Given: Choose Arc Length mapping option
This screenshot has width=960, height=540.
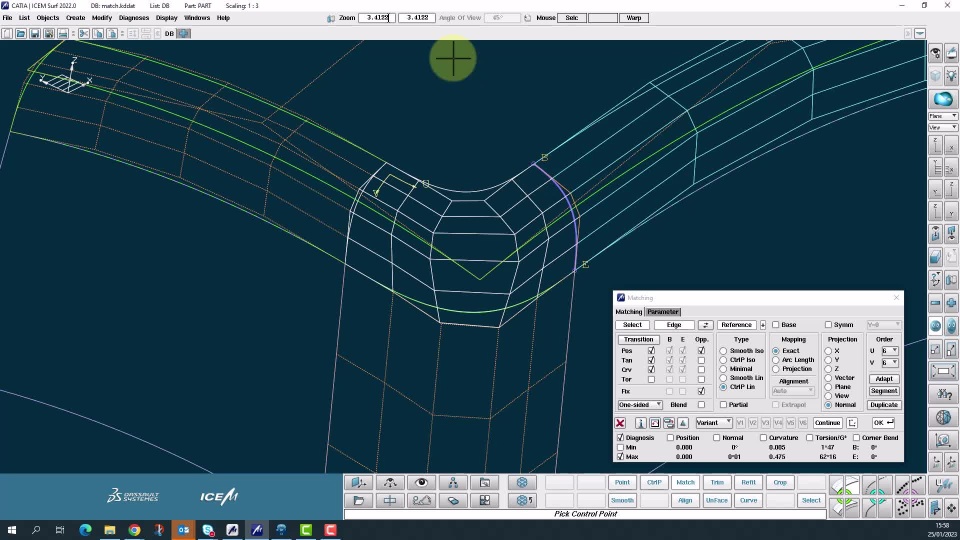Looking at the screenshot, I should point(775,360).
